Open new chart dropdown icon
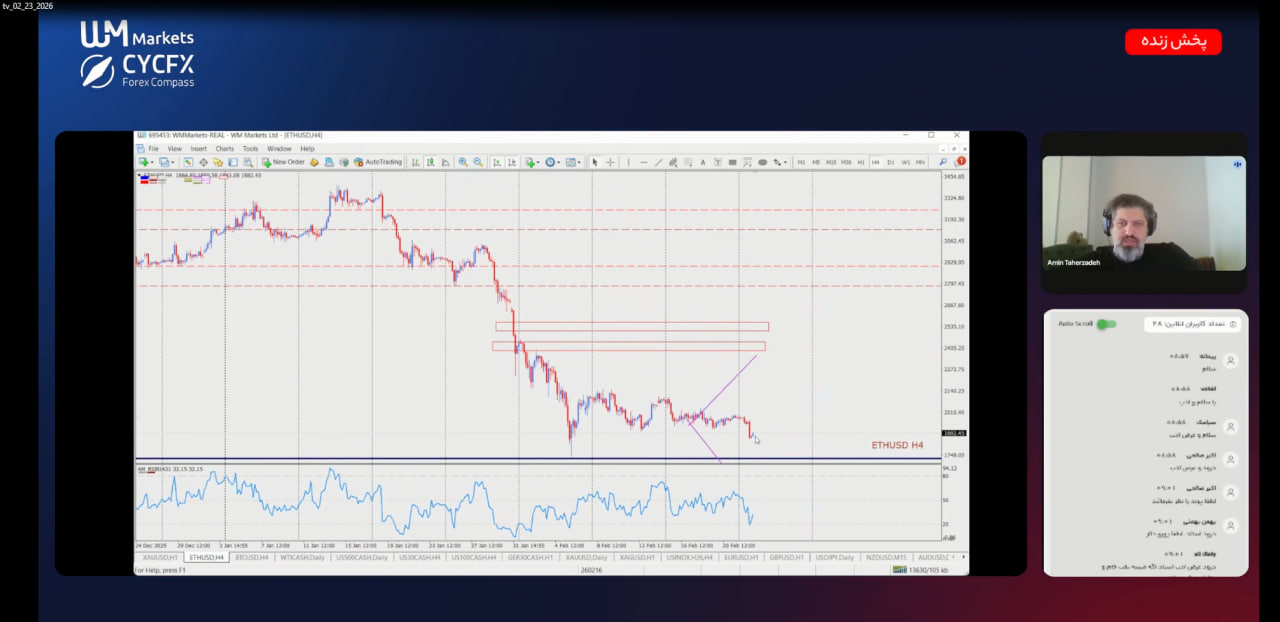This screenshot has width=1280, height=622. [x=146, y=162]
